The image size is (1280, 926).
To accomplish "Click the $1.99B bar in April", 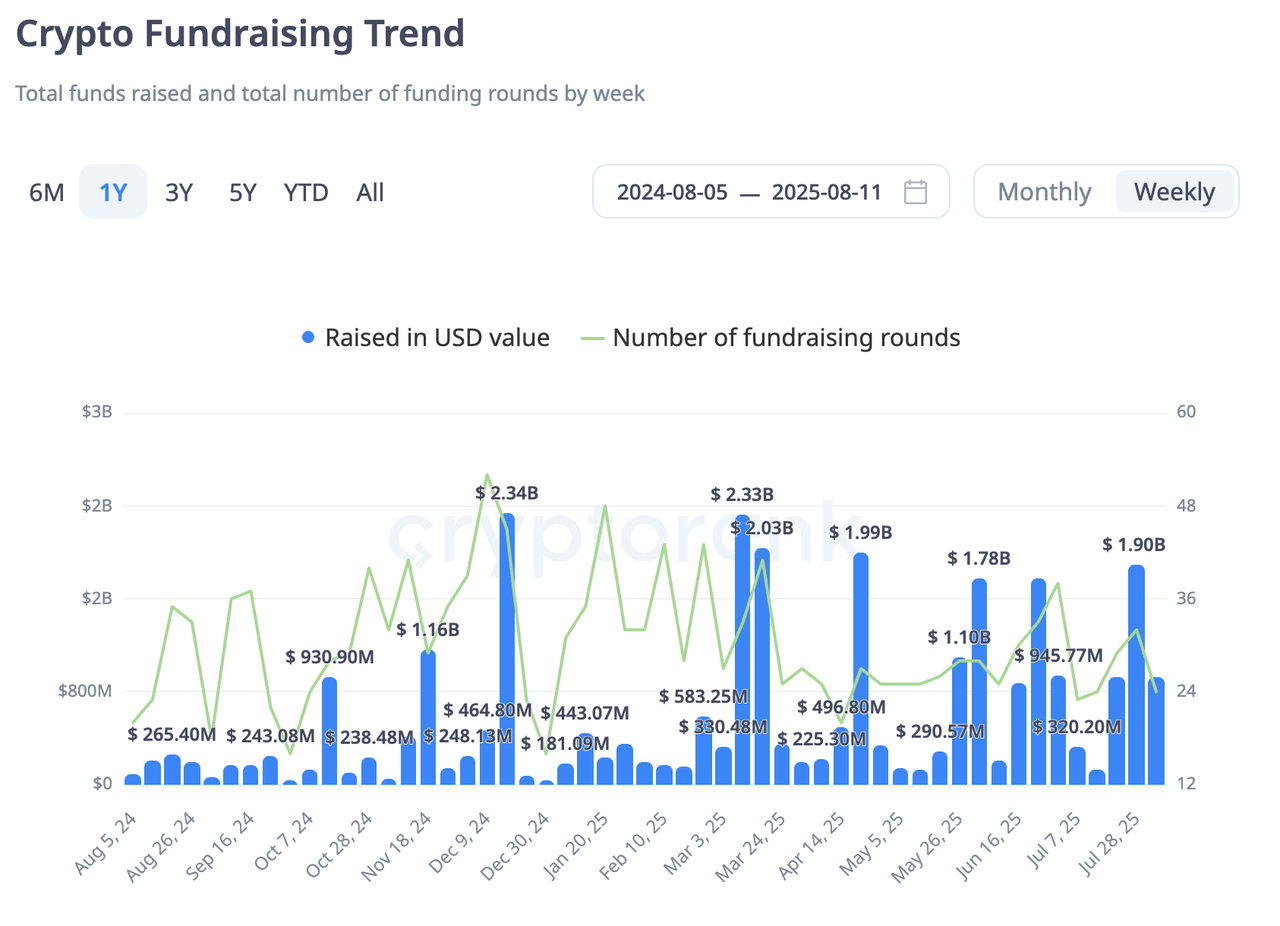I will pyautogui.click(x=860, y=670).
